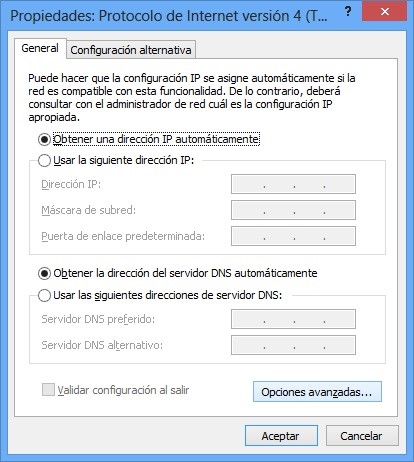The image size is (414, 462).
Task: Click the Máscara de subred field
Action: [x=293, y=210]
